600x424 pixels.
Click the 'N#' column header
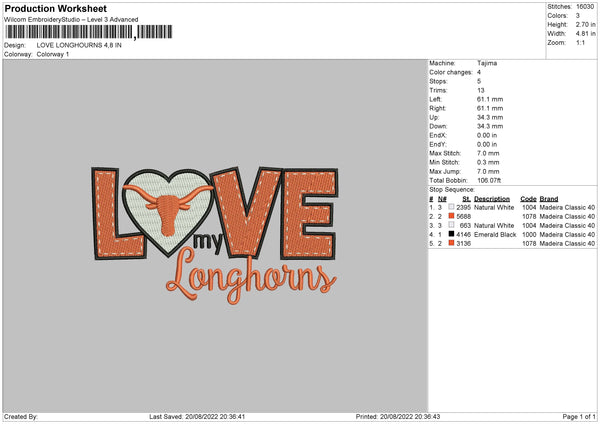coord(442,199)
